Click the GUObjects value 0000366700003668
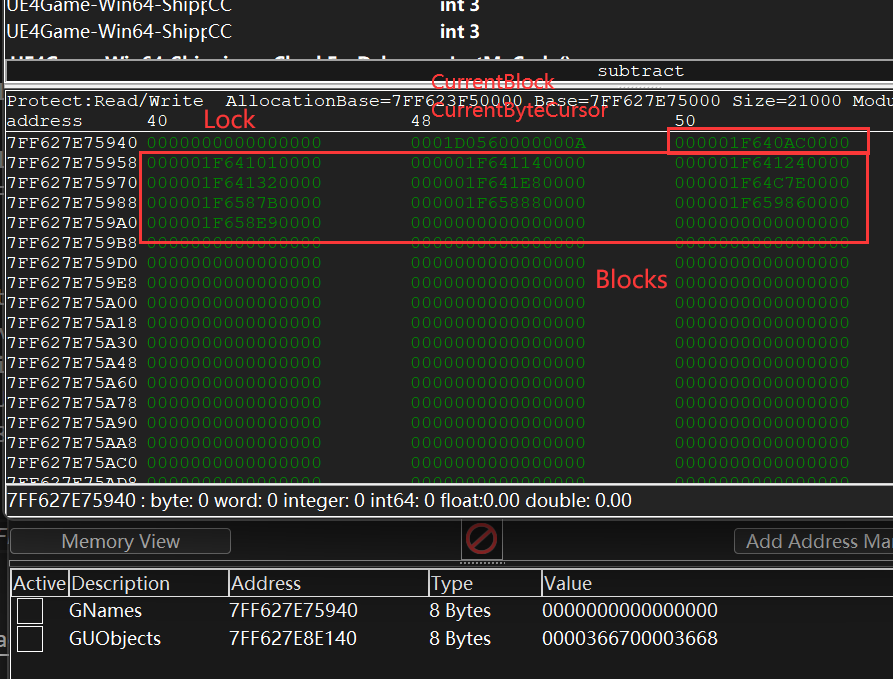 [629, 638]
